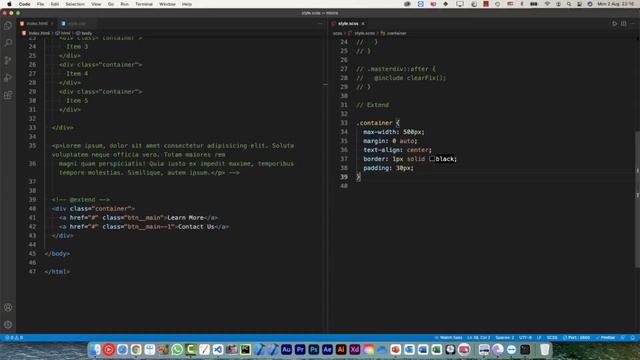Open the Go menu
The height and width of the screenshot is (360, 640).
coord(111,4)
